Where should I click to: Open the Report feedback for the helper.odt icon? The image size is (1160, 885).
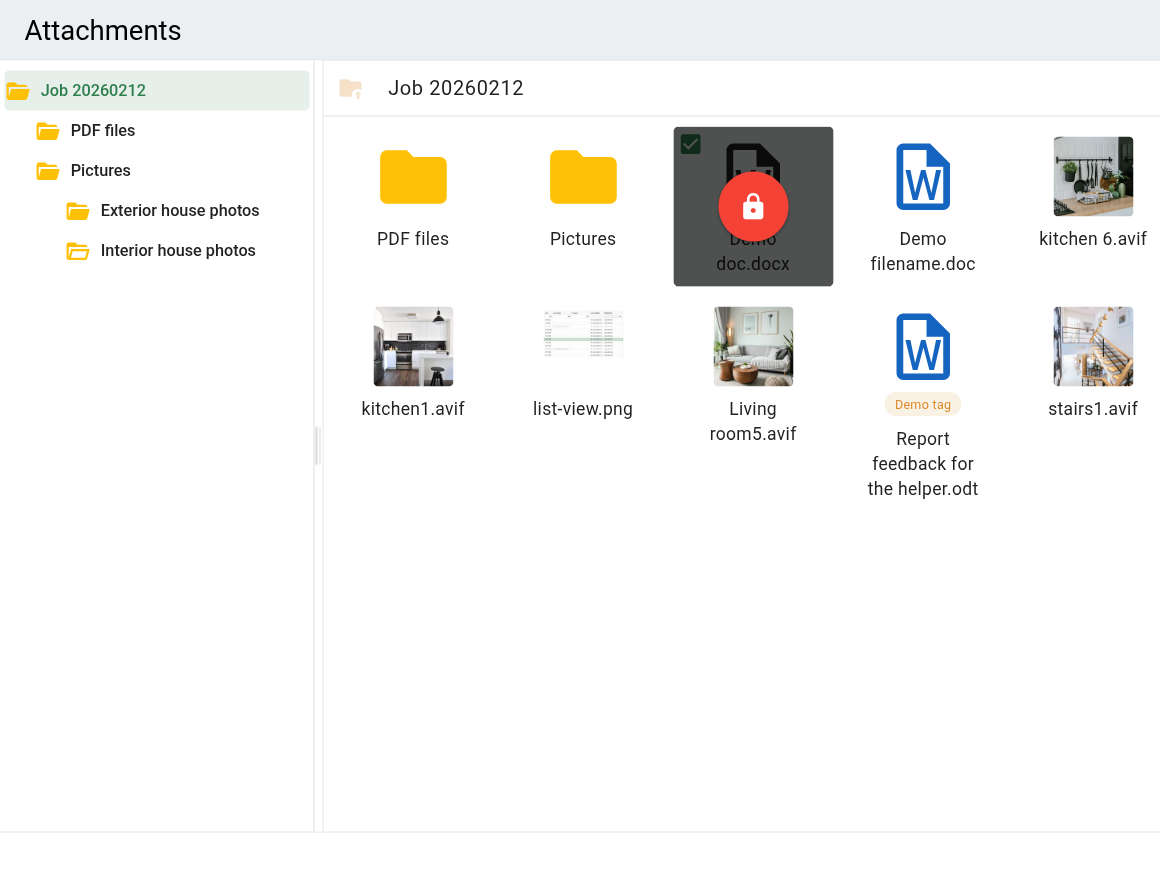[x=923, y=347]
